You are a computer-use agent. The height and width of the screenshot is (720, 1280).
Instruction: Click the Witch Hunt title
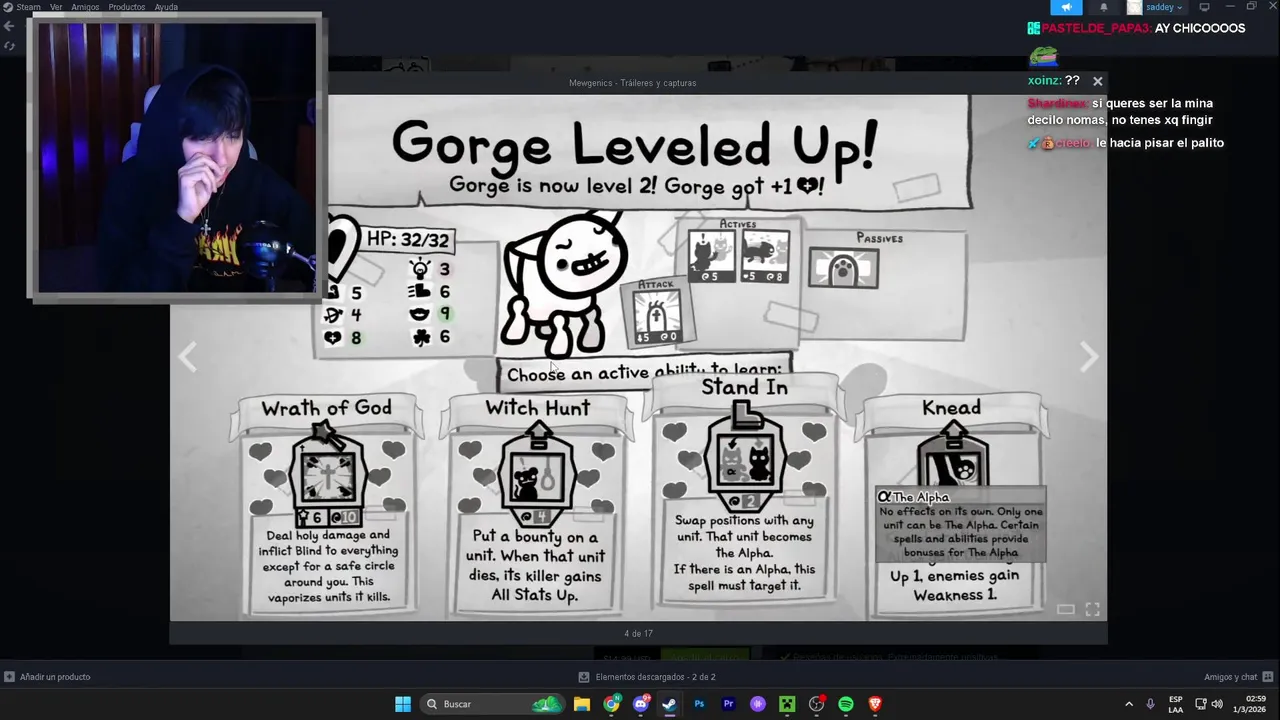coord(537,408)
